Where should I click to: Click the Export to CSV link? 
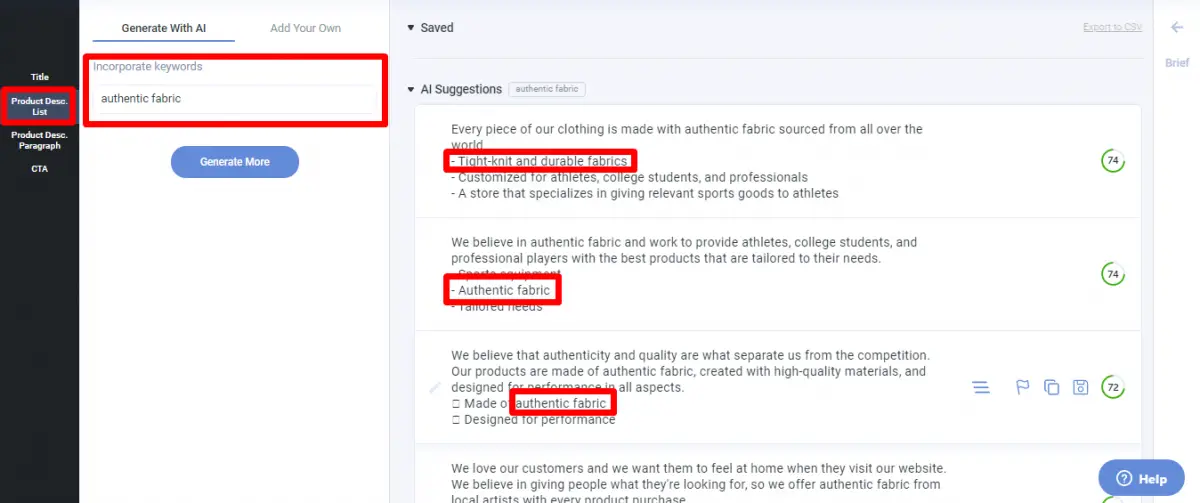1112,28
